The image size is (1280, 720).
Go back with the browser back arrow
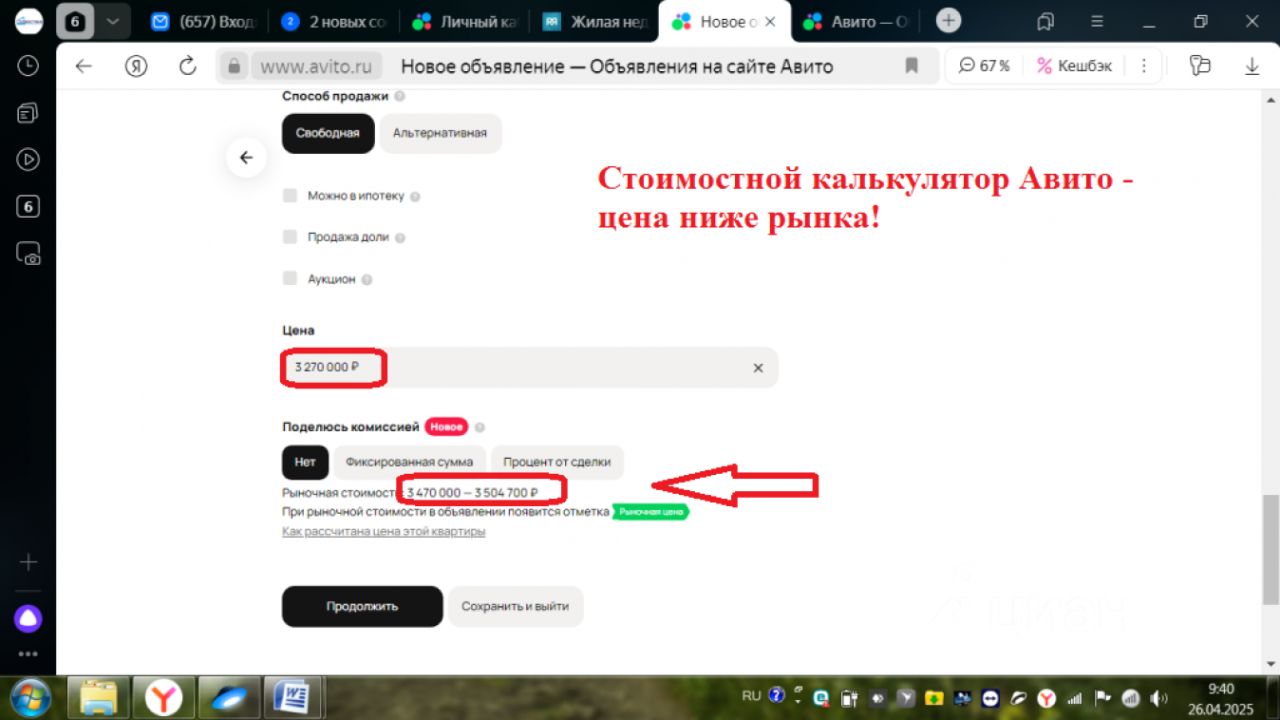(x=84, y=66)
